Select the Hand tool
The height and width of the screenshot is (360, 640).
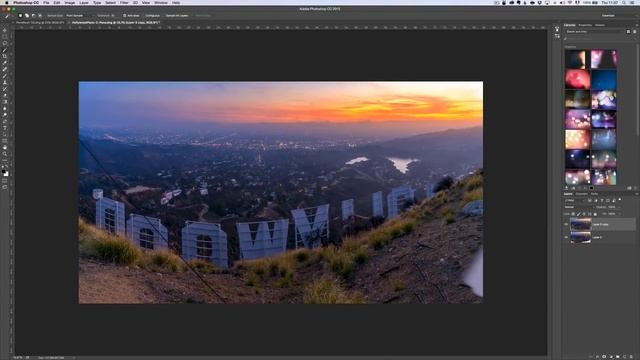pos(5,148)
